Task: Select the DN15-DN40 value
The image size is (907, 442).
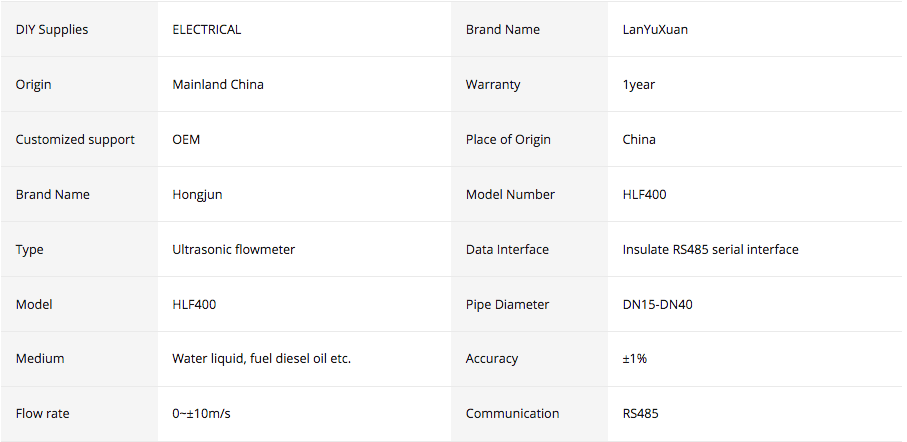Action: (657, 305)
